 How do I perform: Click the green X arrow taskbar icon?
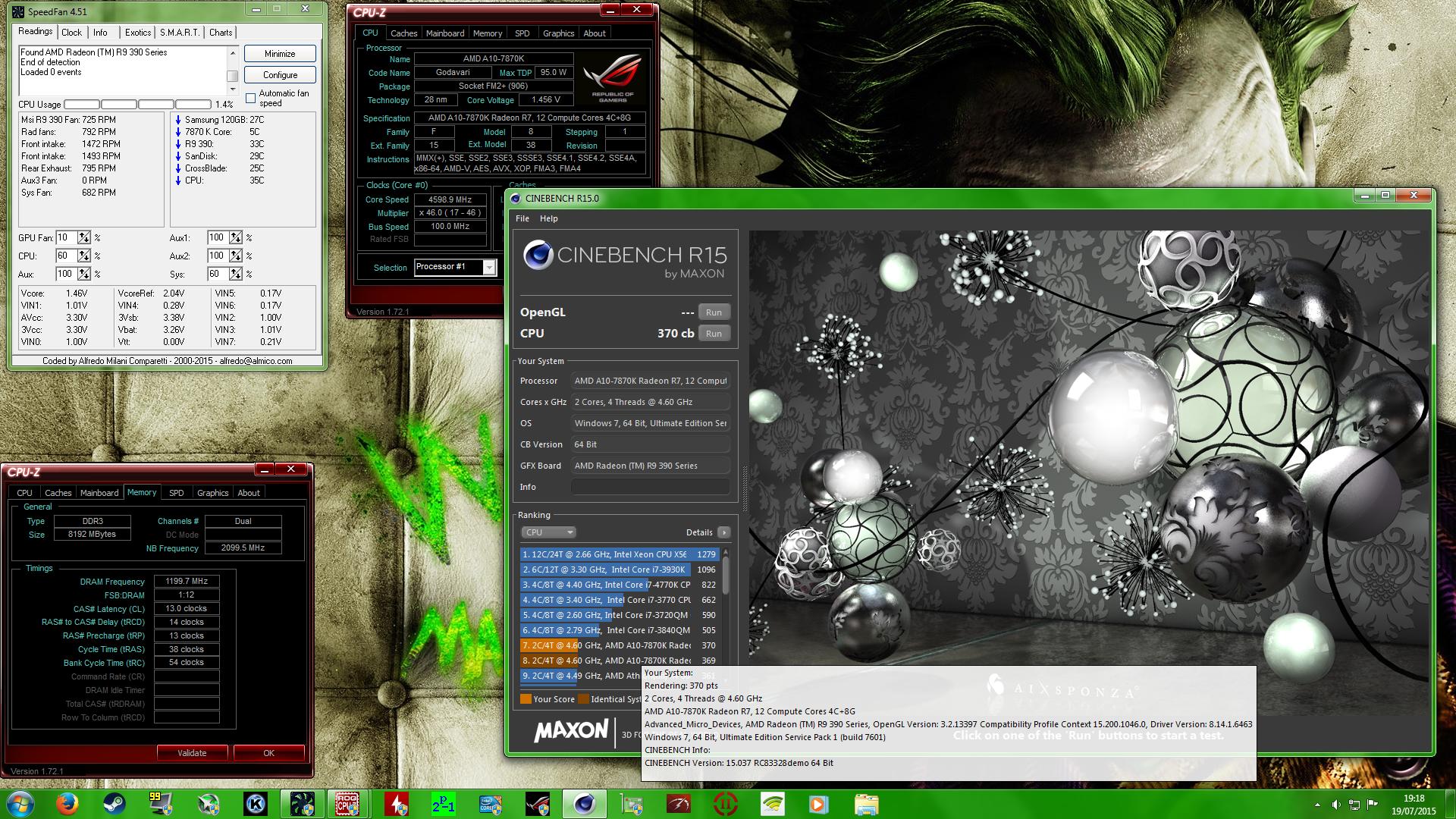[x=209, y=804]
